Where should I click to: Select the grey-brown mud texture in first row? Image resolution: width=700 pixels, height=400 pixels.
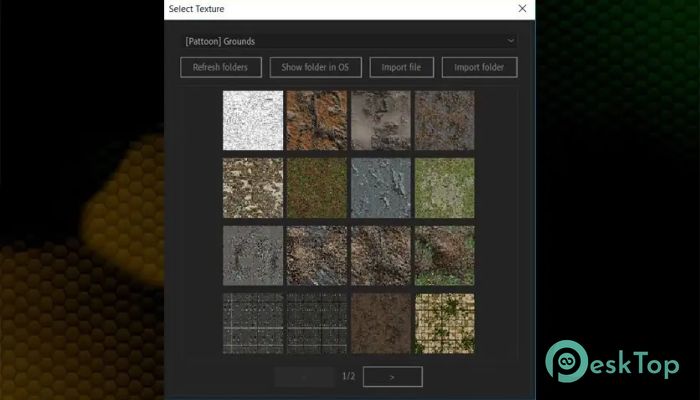381,120
